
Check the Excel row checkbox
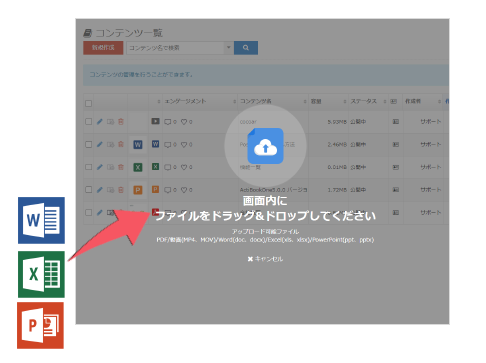(x=88, y=167)
